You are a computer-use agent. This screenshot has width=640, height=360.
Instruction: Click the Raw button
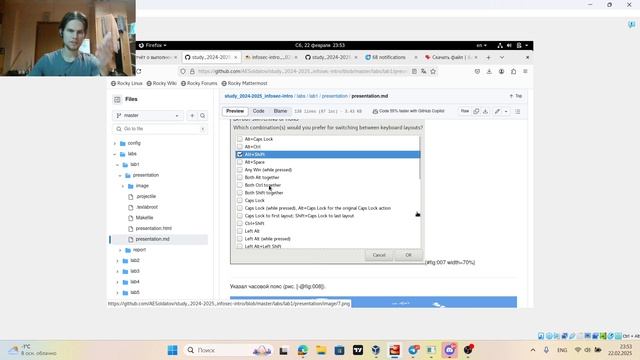tap(464, 111)
